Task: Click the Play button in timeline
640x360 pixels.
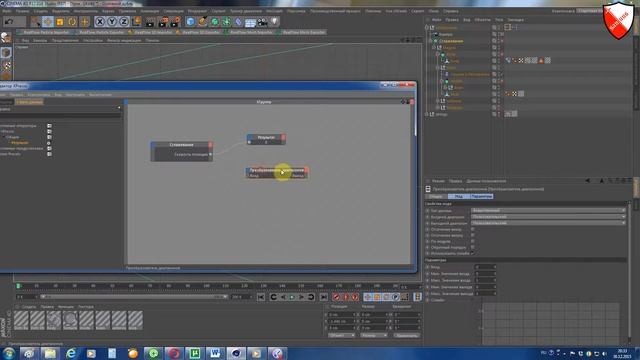Action: coord(292,297)
